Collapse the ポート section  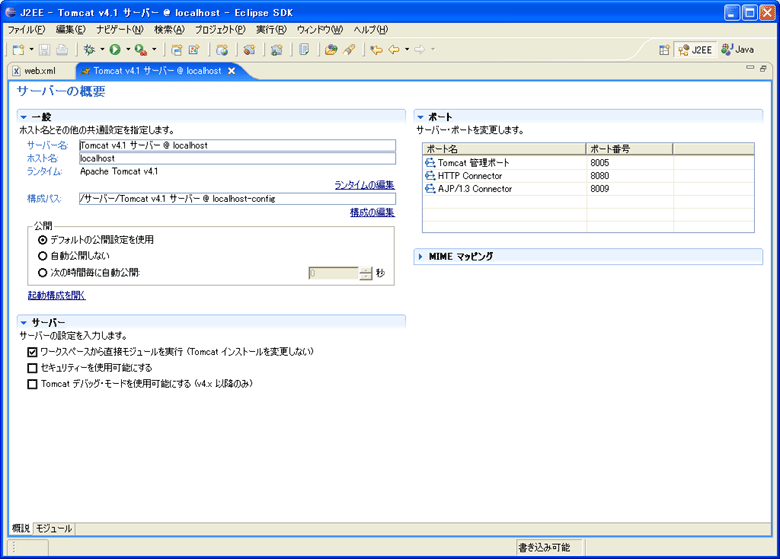[x=420, y=117]
